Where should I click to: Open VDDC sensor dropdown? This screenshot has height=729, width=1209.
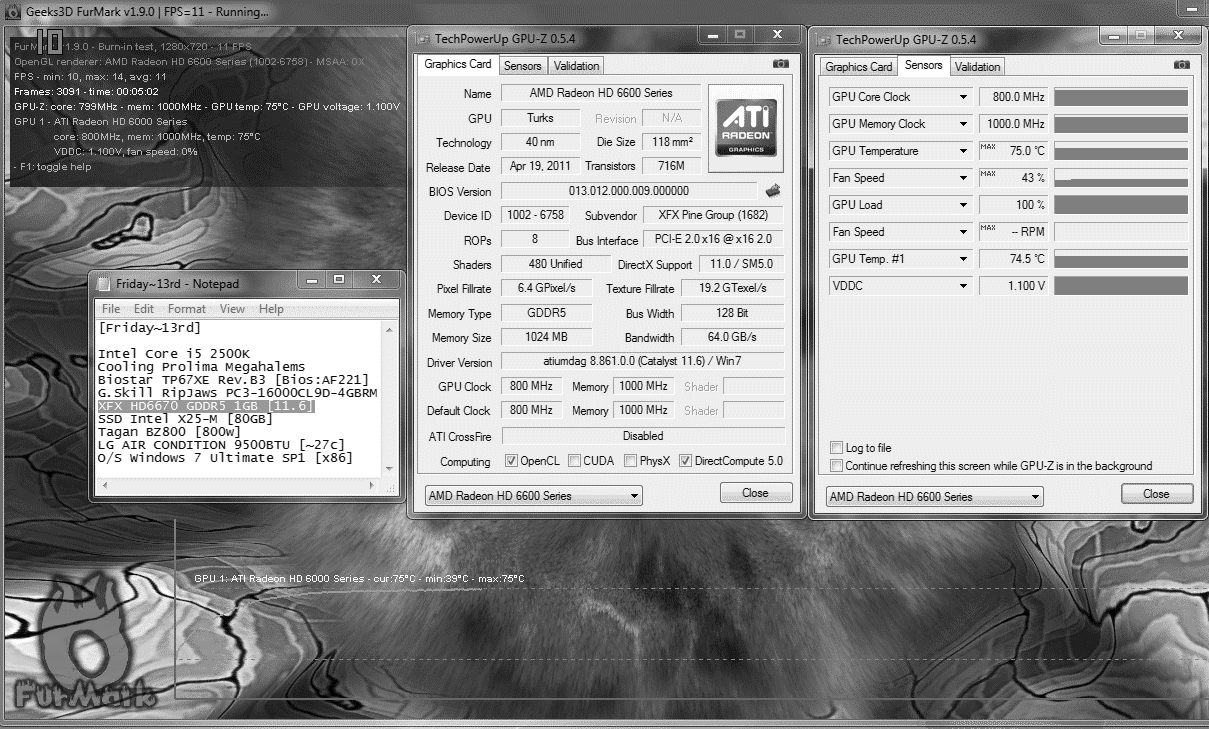(x=900, y=286)
